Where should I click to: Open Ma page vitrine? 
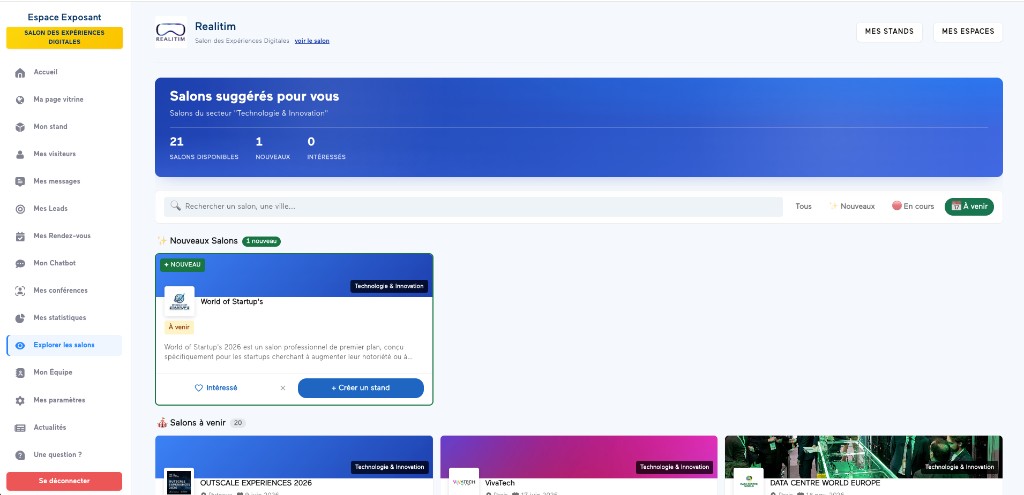point(64,100)
